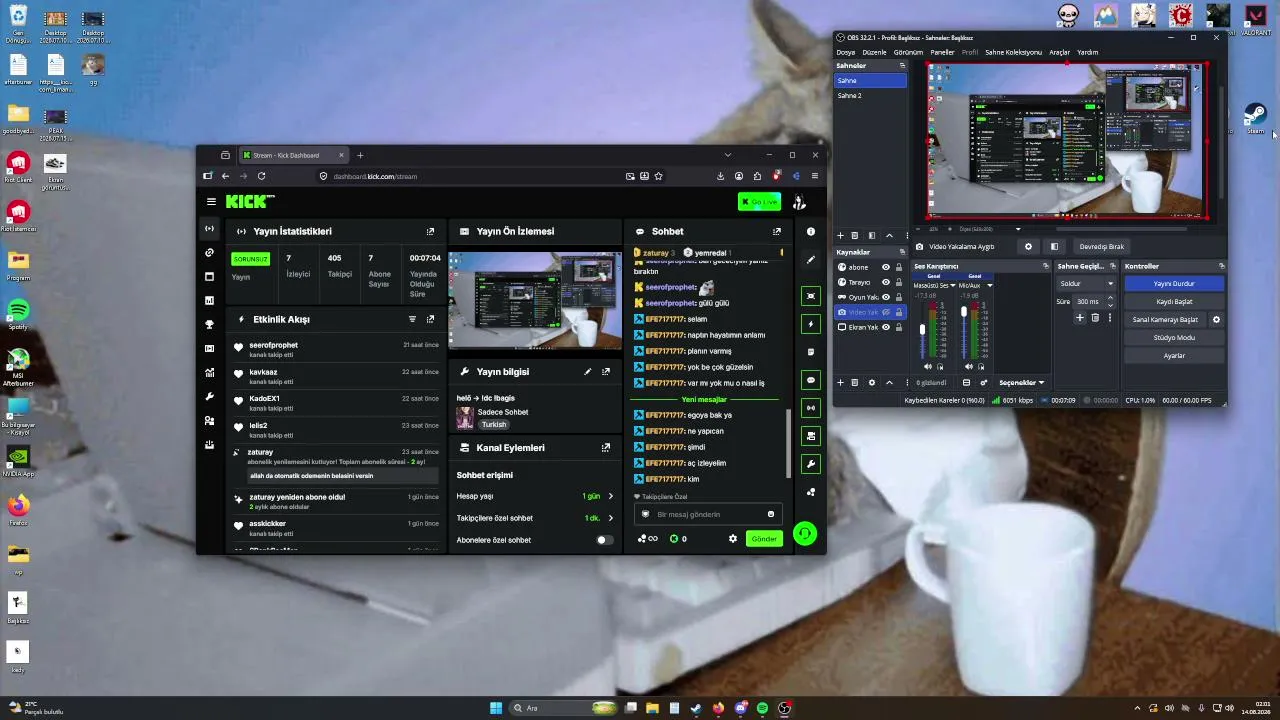Open Firefox list all tabs dropdown
Screen dimensions: 1280x720
727,155
